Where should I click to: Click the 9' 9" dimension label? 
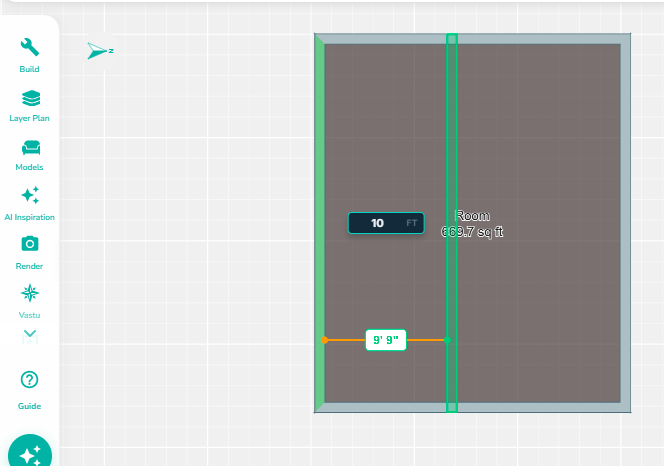click(386, 340)
